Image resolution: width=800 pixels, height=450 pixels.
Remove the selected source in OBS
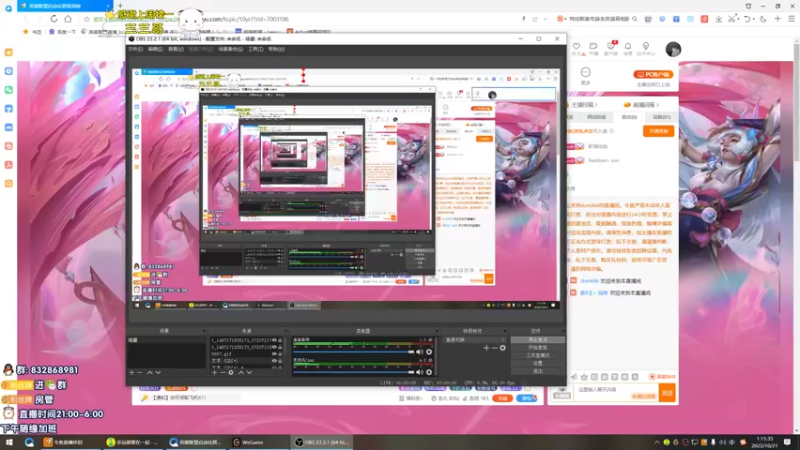(x=222, y=372)
